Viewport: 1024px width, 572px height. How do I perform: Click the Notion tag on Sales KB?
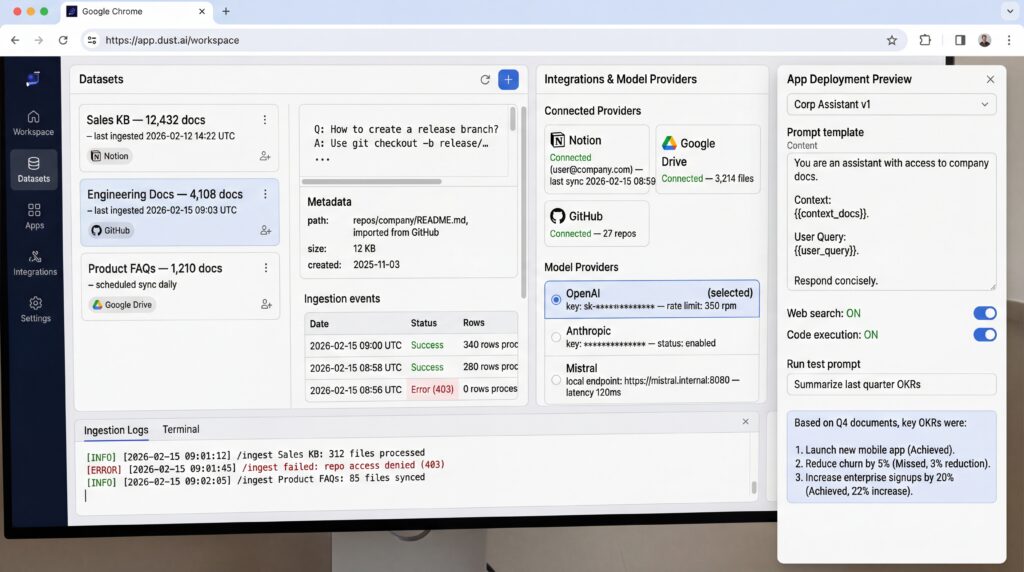pyautogui.click(x=110, y=156)
